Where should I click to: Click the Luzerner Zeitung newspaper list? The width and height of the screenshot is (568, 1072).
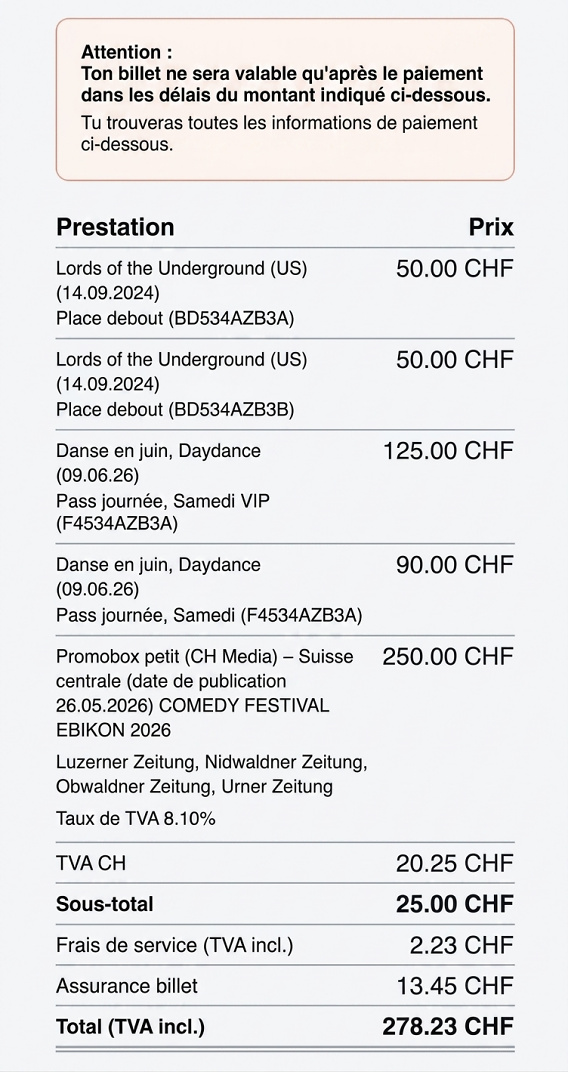coord(212,774)
